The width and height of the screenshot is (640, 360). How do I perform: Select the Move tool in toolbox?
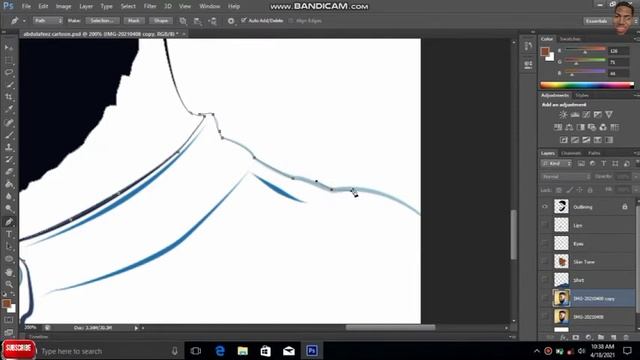coord(9,48)
